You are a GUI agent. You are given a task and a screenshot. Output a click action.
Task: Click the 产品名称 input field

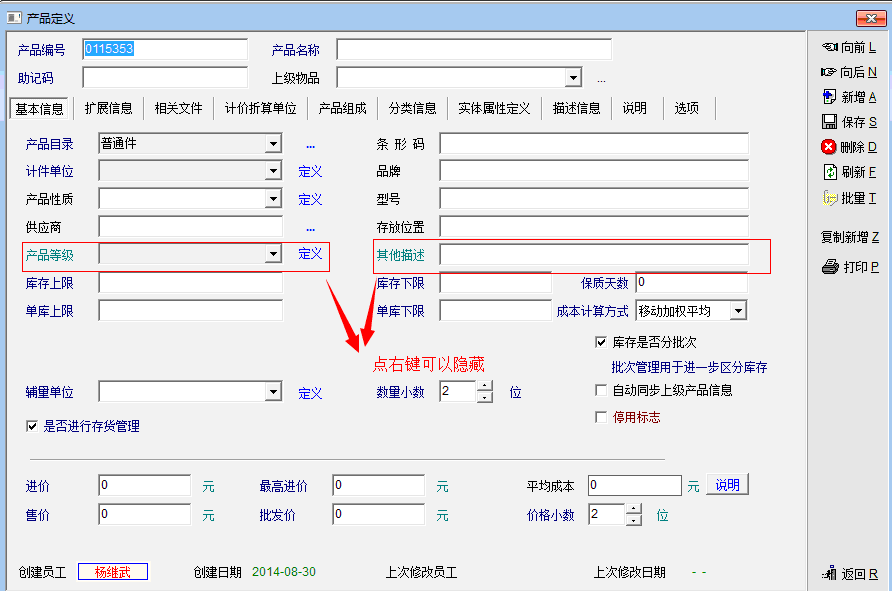click(473, 50)
